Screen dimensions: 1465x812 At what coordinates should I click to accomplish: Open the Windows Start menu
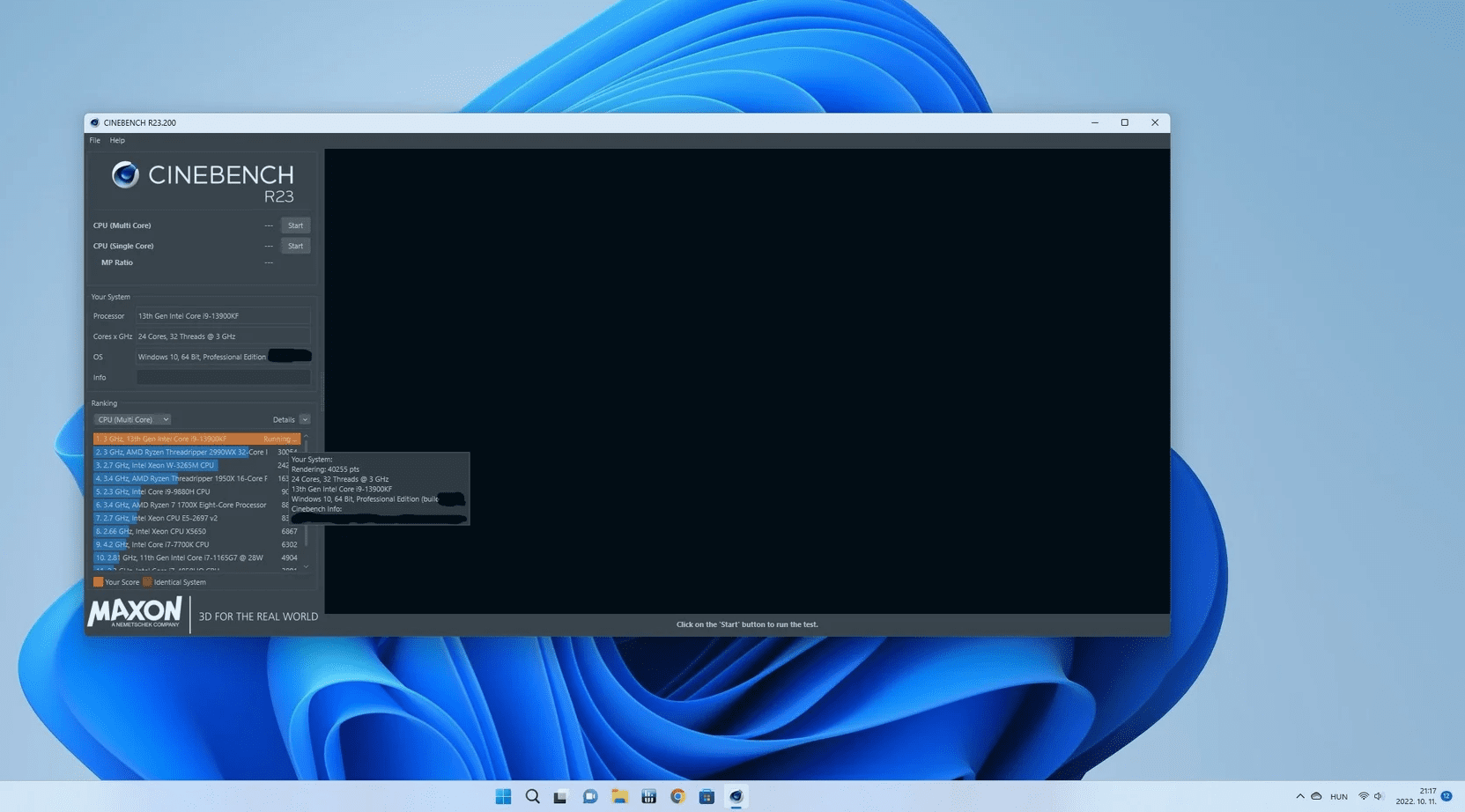pyautogui.click(x=503, y=796)
